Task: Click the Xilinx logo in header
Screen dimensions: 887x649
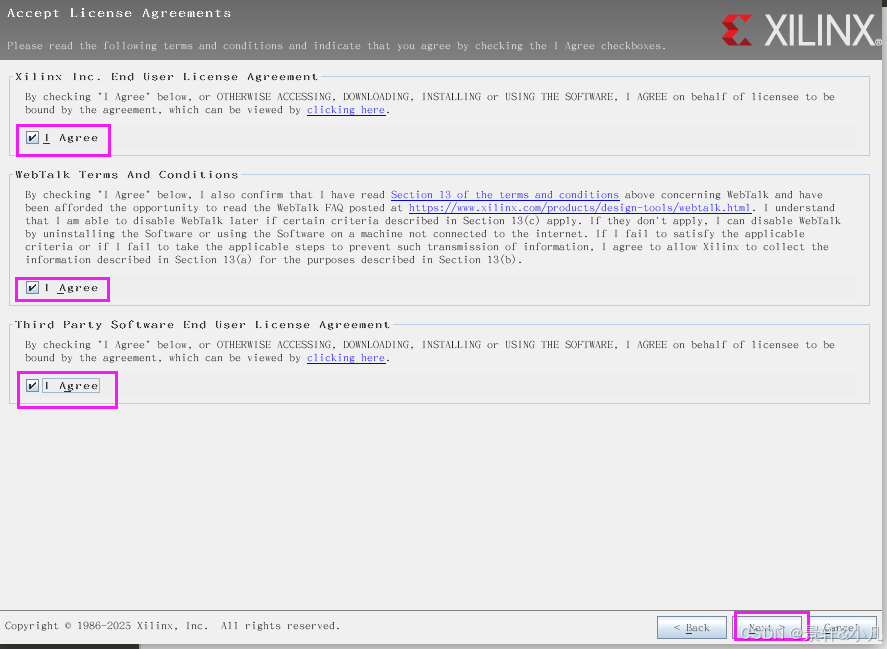Action: coord(802,30)
